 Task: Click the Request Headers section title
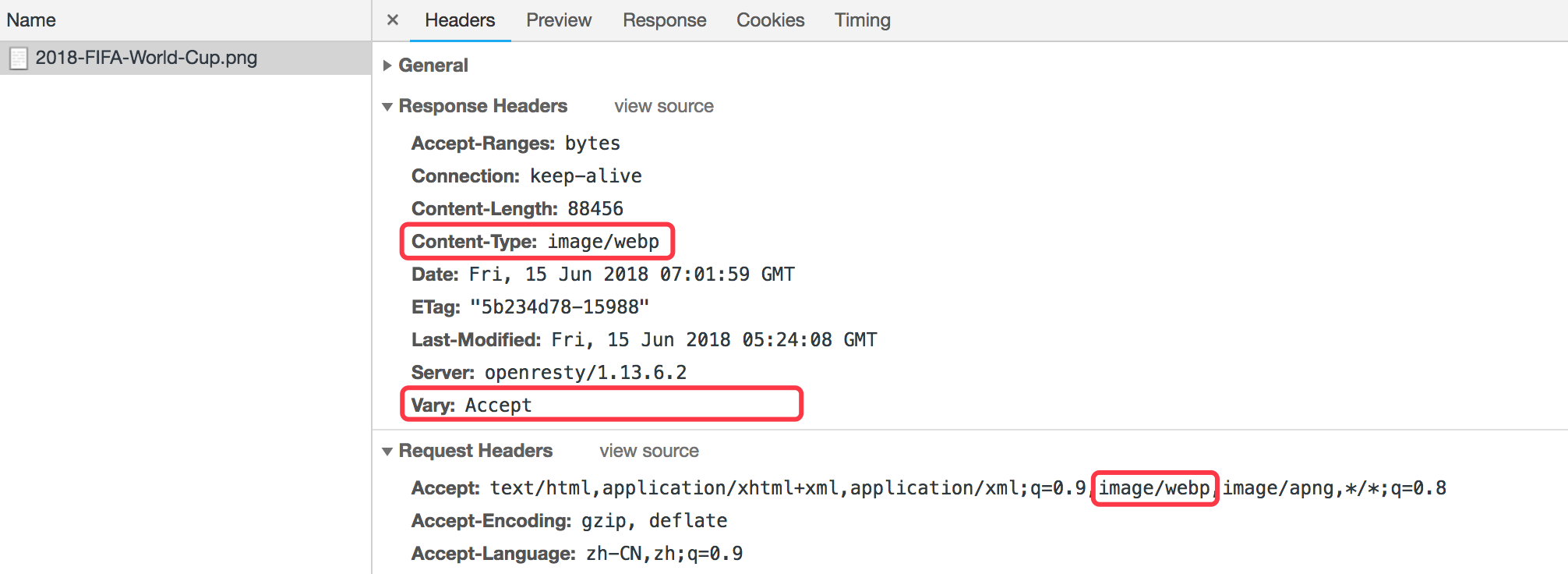[x=475, y=451]
